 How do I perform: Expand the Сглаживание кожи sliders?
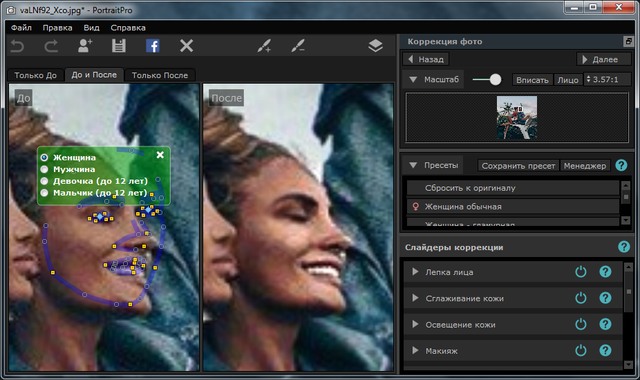415,298
